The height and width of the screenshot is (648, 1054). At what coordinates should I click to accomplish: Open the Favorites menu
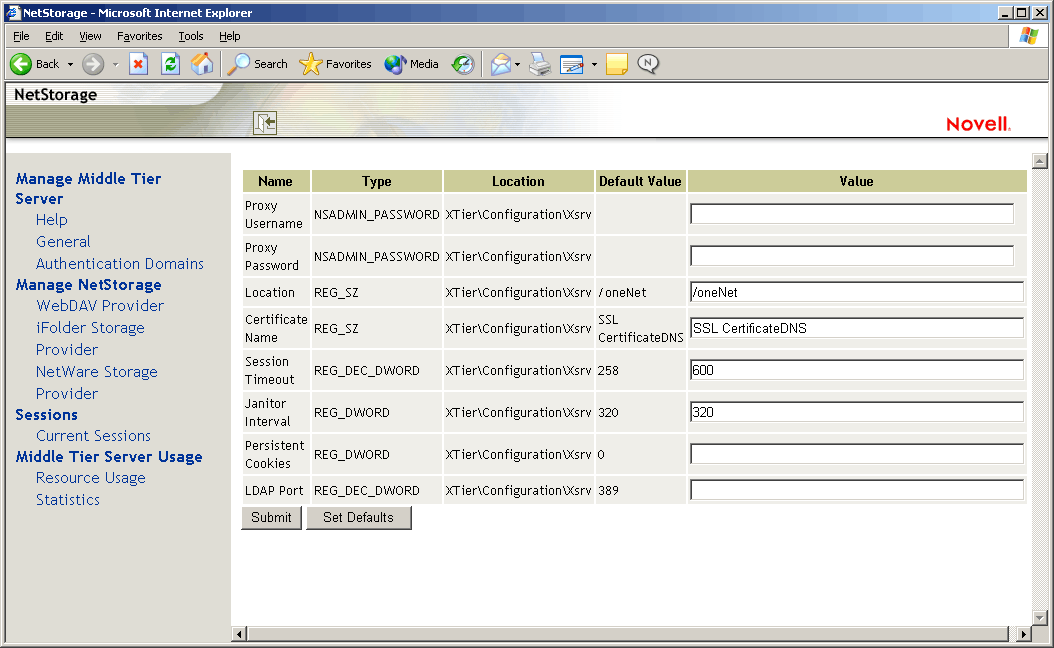pos(139,35)
